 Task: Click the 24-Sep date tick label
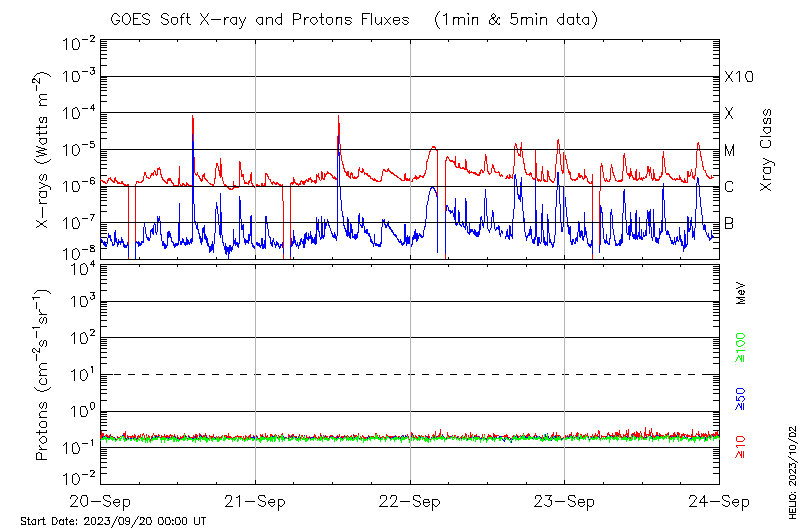[718, 501]
